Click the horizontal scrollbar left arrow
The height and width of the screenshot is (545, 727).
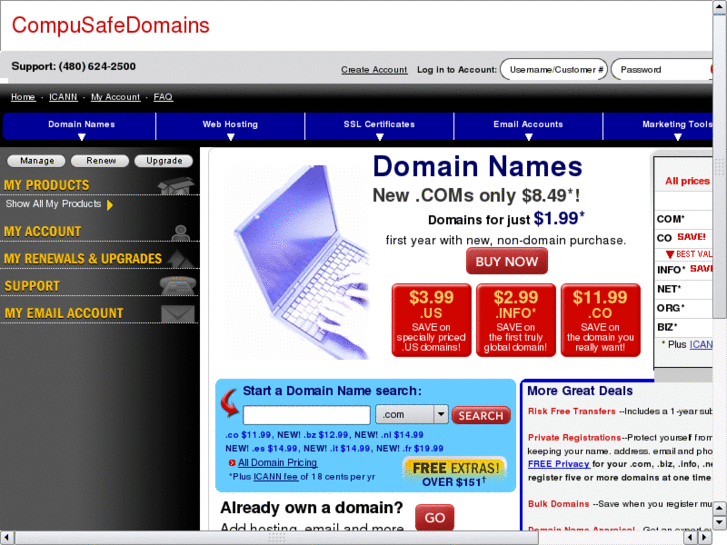[x=7, y=538]
